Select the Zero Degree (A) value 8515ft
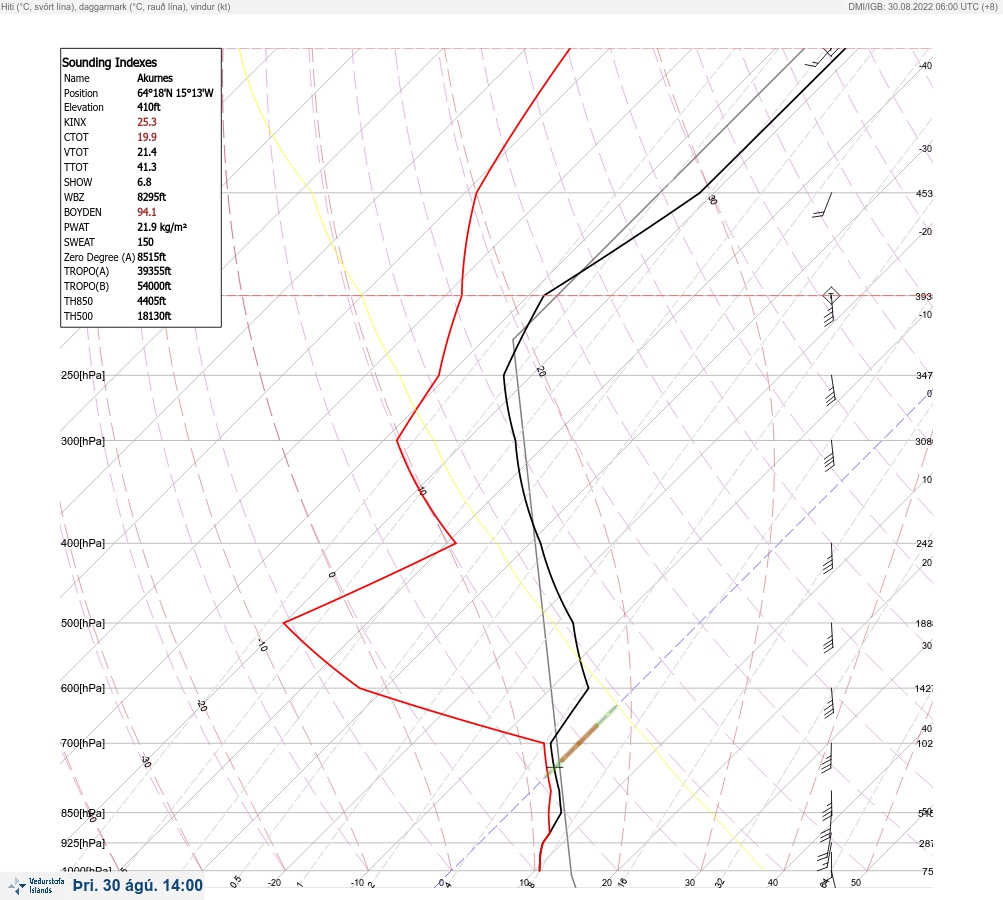 click(152, 257)
